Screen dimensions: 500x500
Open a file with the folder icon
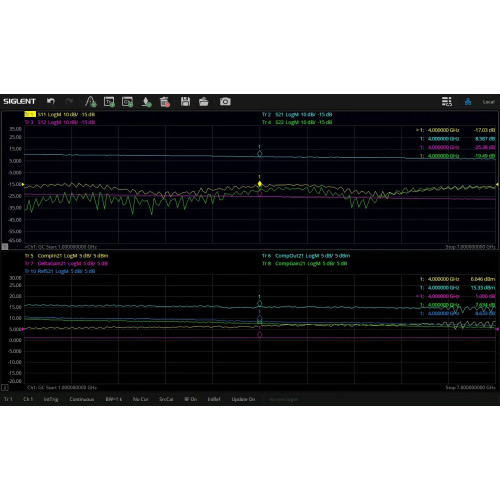tap(204, 101)
